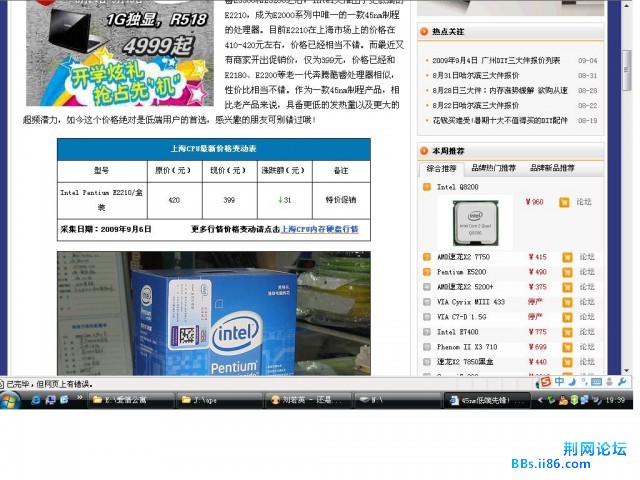Click the orange bullet icon beside 本周推荐
The image size is (640, 480).
pyautogui.click(x=424, y=151)
